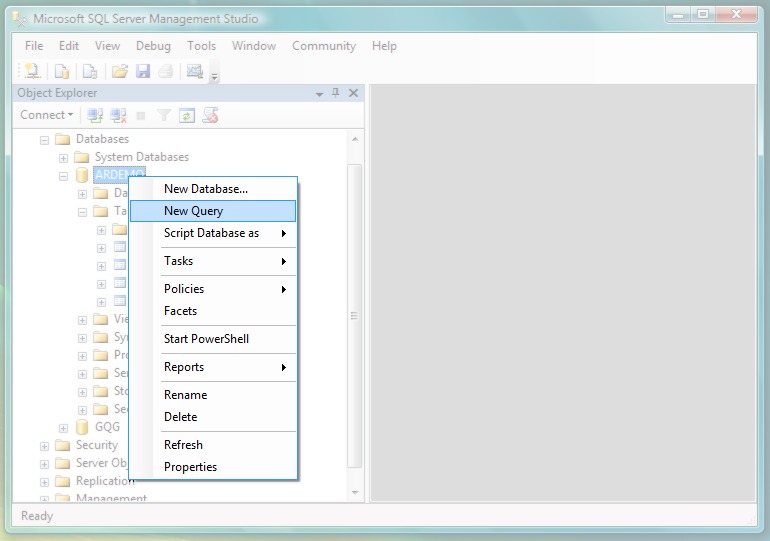Expand the Replication node
The image size is (770, 541).
point(44,482)
